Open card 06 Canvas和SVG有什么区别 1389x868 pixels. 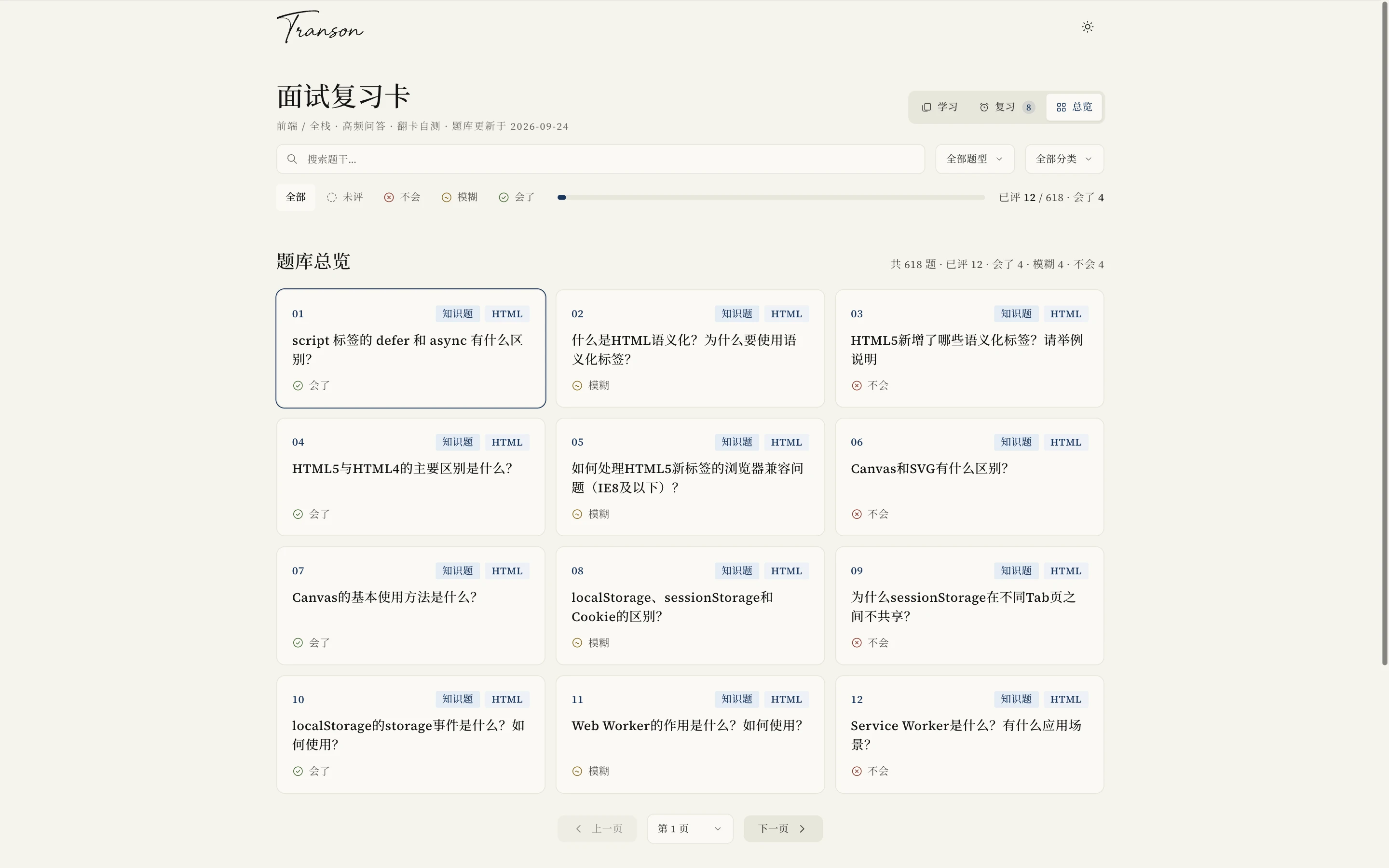click(x=969, y=477)
